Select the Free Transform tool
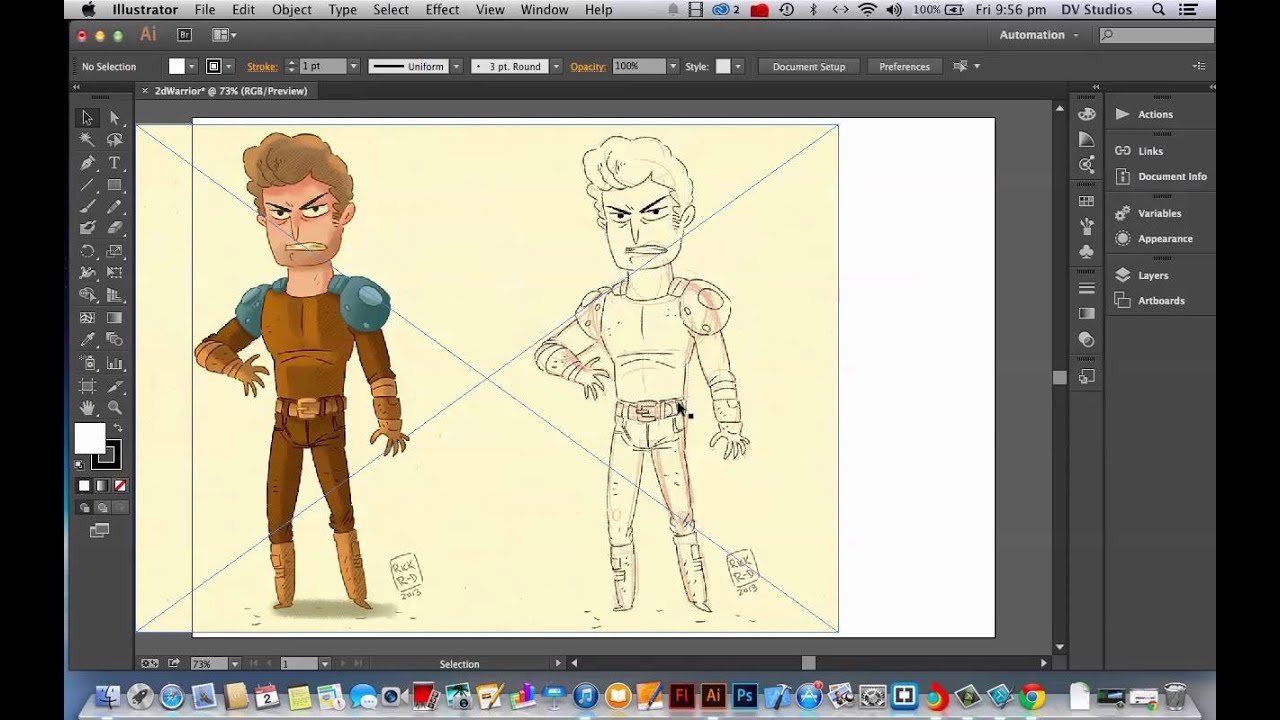The image size is (1280, 720). pos(114,272)
